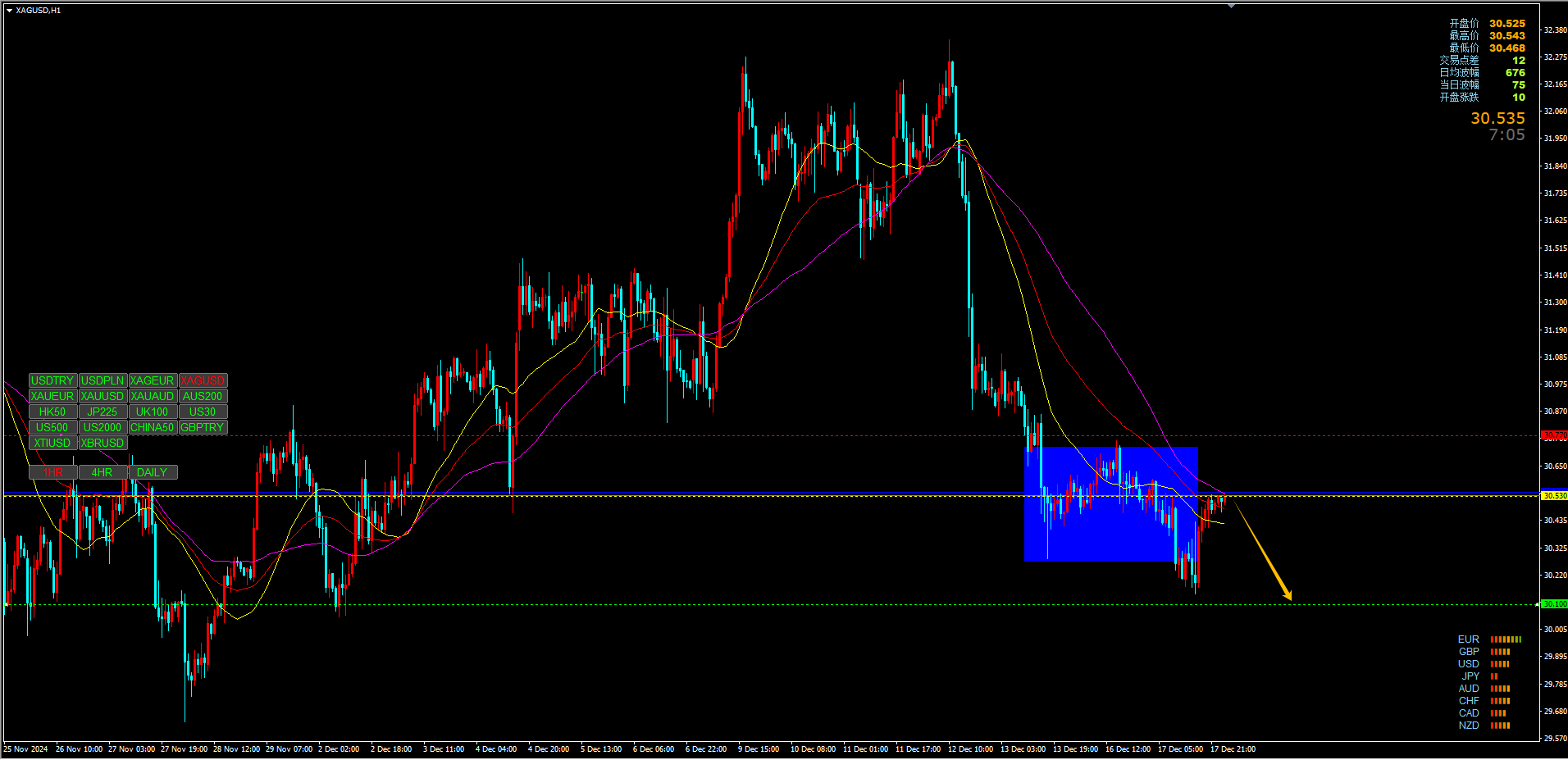1568x760 pixels.
Task: Click the 2 Dec 02:00 time axis label
Action: (x=339, y=749)
